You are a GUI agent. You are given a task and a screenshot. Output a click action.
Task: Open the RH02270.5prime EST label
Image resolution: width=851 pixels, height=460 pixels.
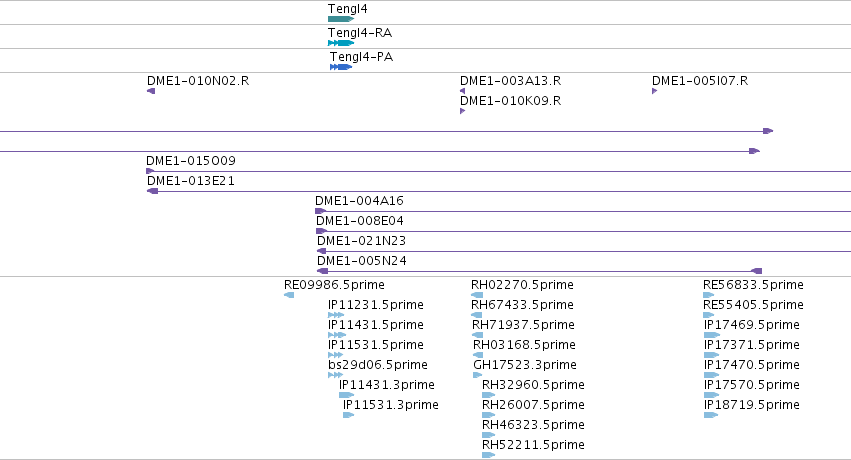click(x=522, y=285)
